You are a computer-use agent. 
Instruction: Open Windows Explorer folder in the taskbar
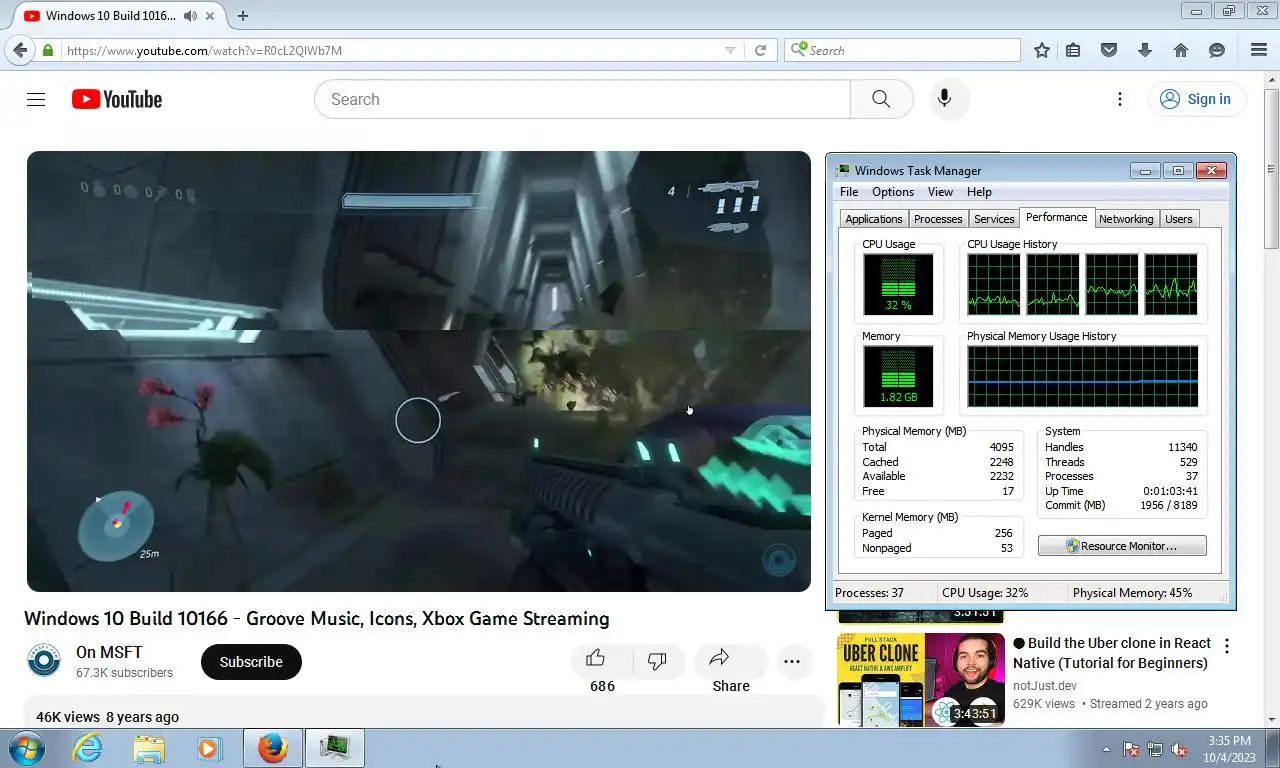149,748
